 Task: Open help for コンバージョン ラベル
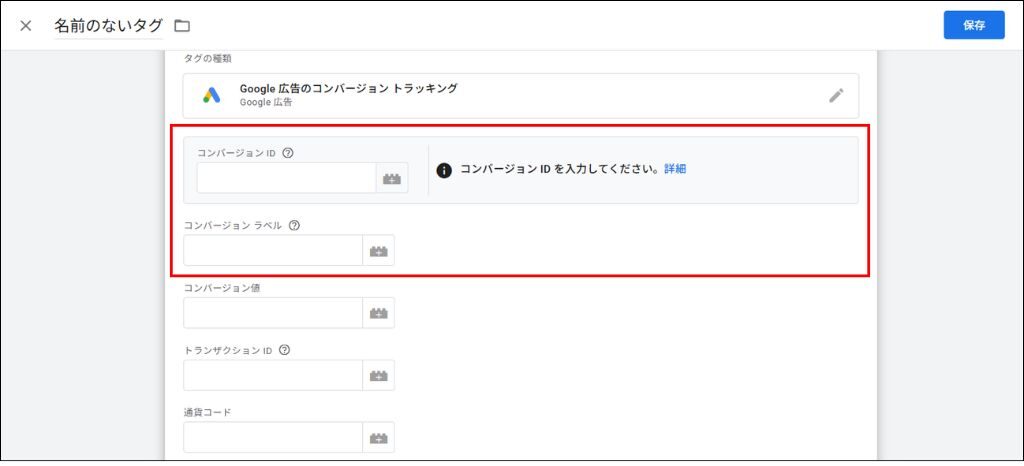[x=294, y=225]
